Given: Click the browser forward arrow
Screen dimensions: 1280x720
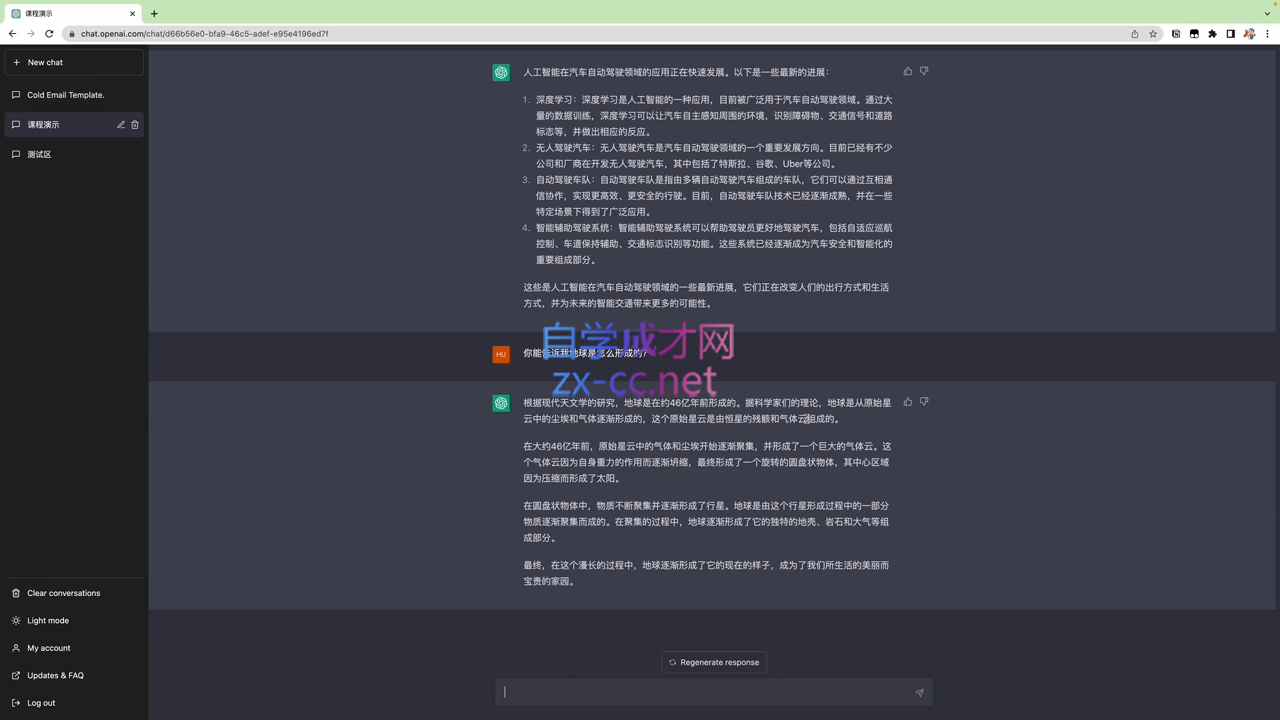Looking at the screenshot, I should tap(30, 33).
